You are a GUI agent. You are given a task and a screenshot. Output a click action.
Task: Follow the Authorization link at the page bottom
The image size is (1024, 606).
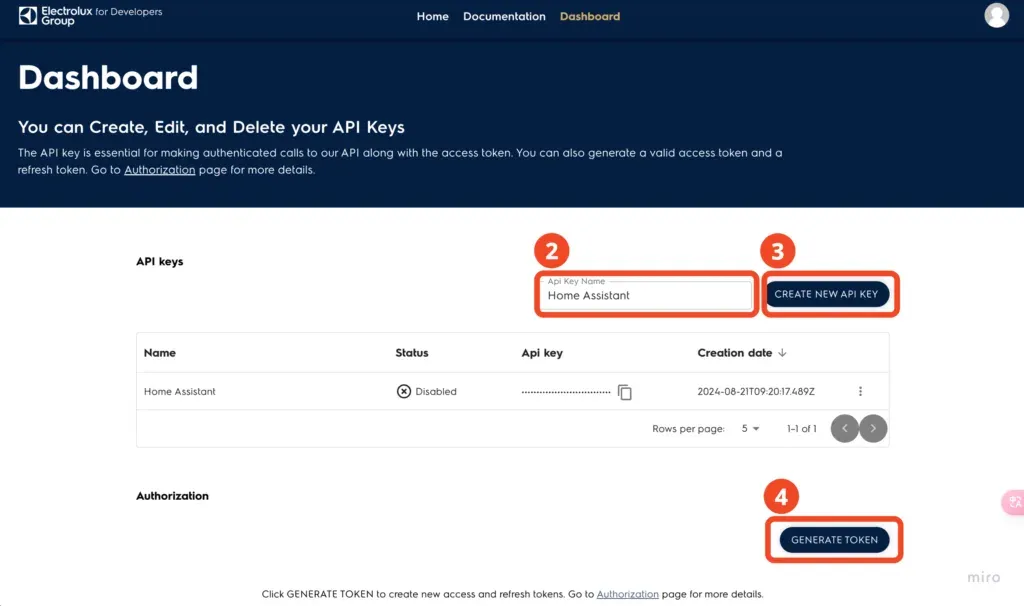pyautogui.click(x=628, y=593)
